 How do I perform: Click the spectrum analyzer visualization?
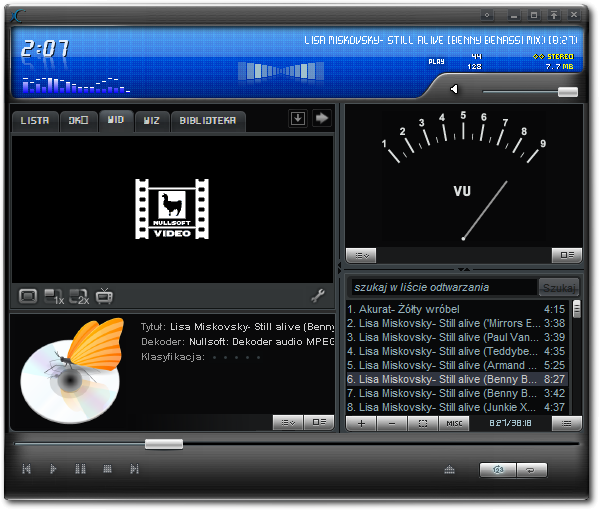[x=76, y=85]
